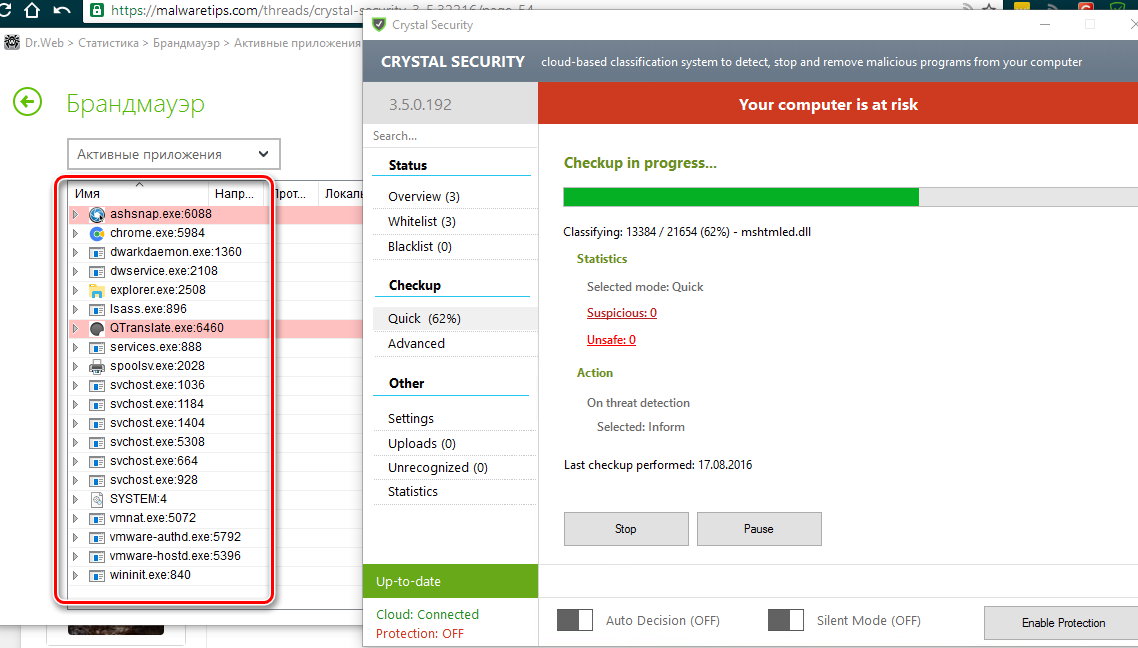Click Enable Protection button

[1063, 623]
